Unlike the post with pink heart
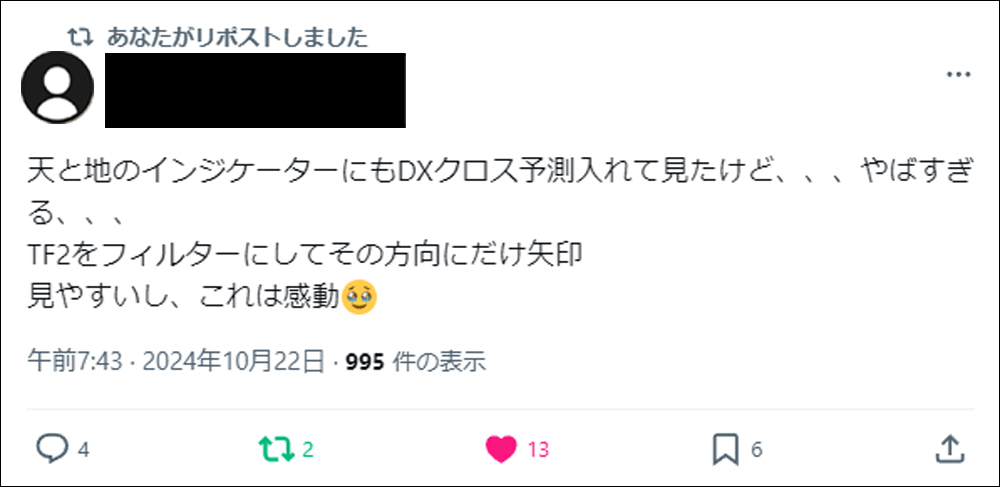Viewport: 1000px width, 487px height. click(x=501, y=449)
